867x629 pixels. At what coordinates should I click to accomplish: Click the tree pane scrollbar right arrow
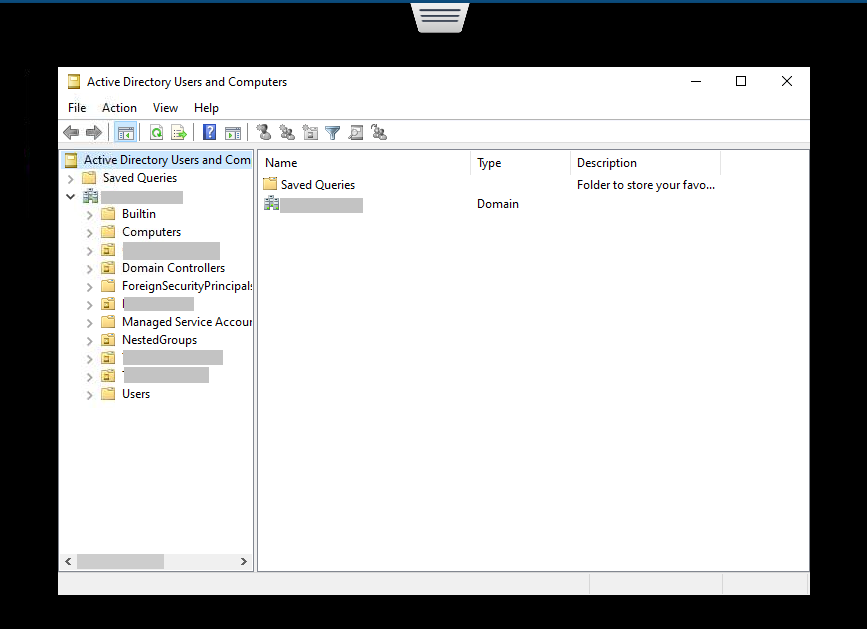click(244, 562)
